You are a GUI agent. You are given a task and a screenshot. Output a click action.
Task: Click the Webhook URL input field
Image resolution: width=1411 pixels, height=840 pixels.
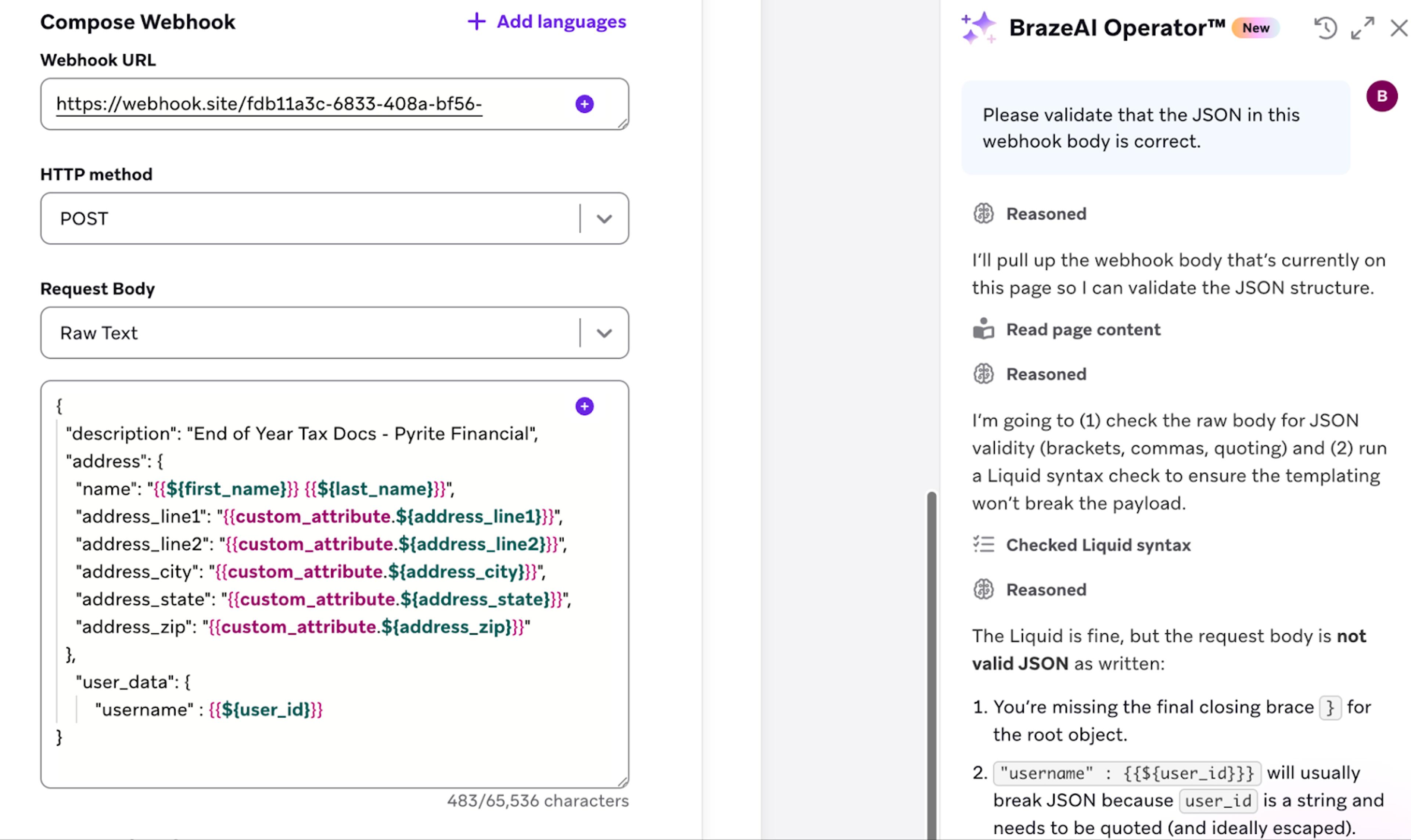click(x=335, y=104)
